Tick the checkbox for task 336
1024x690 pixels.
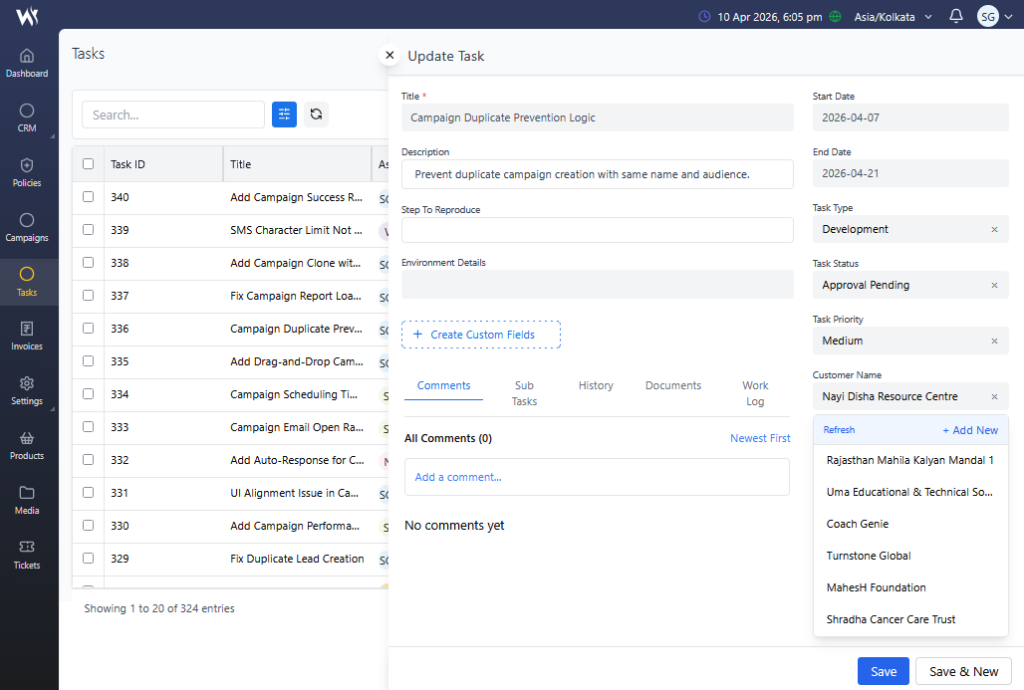(88, 328)
